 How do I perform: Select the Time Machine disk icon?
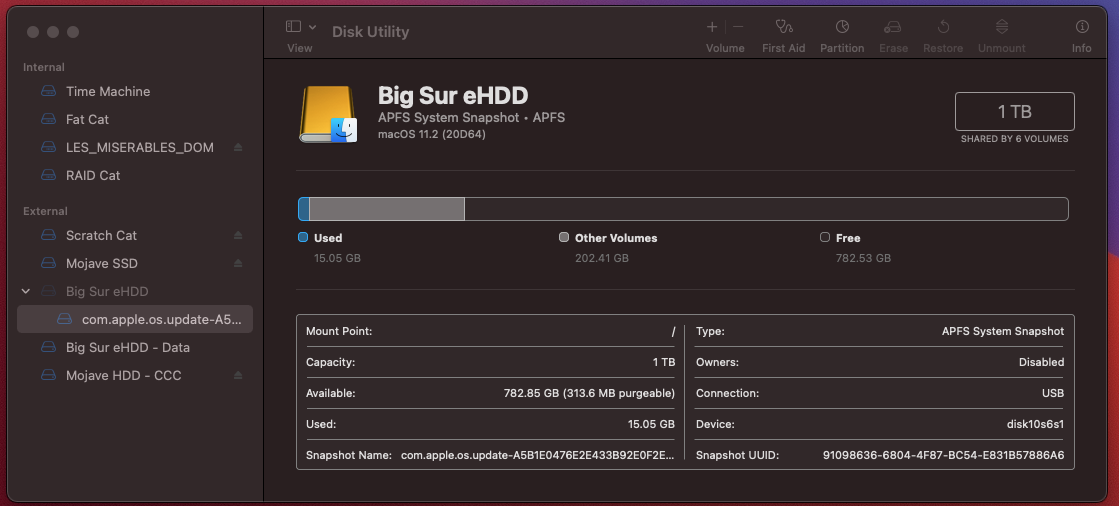click(48, 91)
